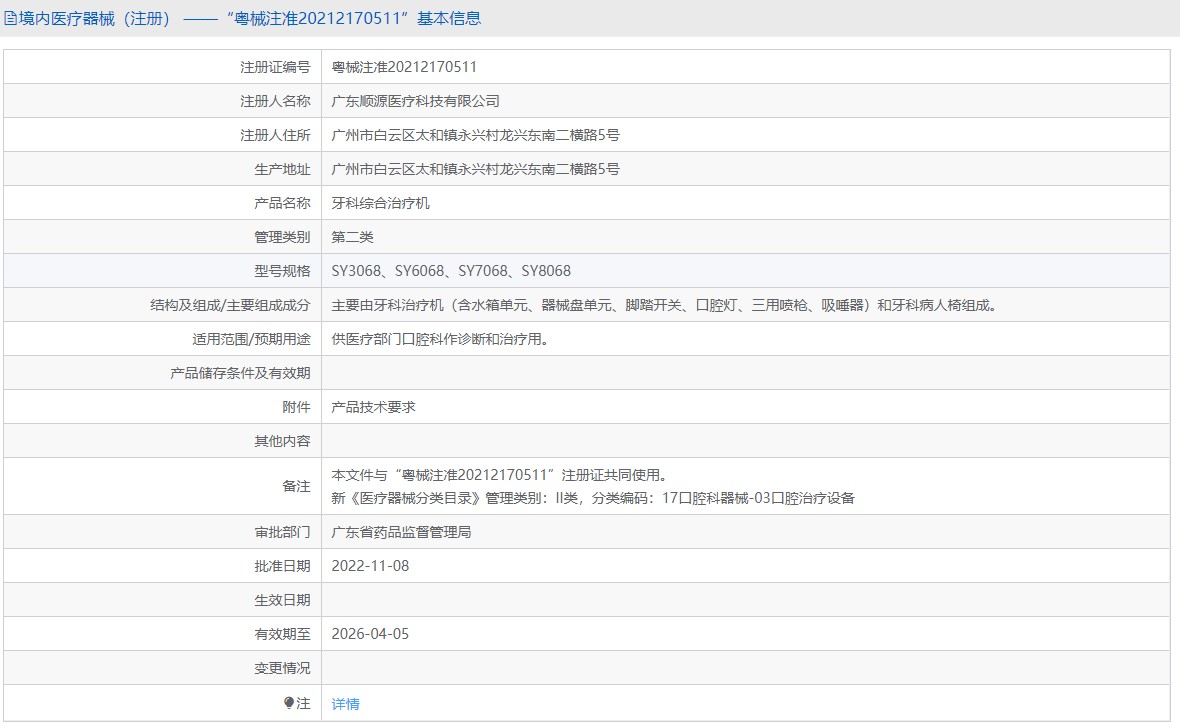The height and width of the screenshot is (727, 1180).
Task: Click the lightbulb icon beside 注
Action: [289, 703]
